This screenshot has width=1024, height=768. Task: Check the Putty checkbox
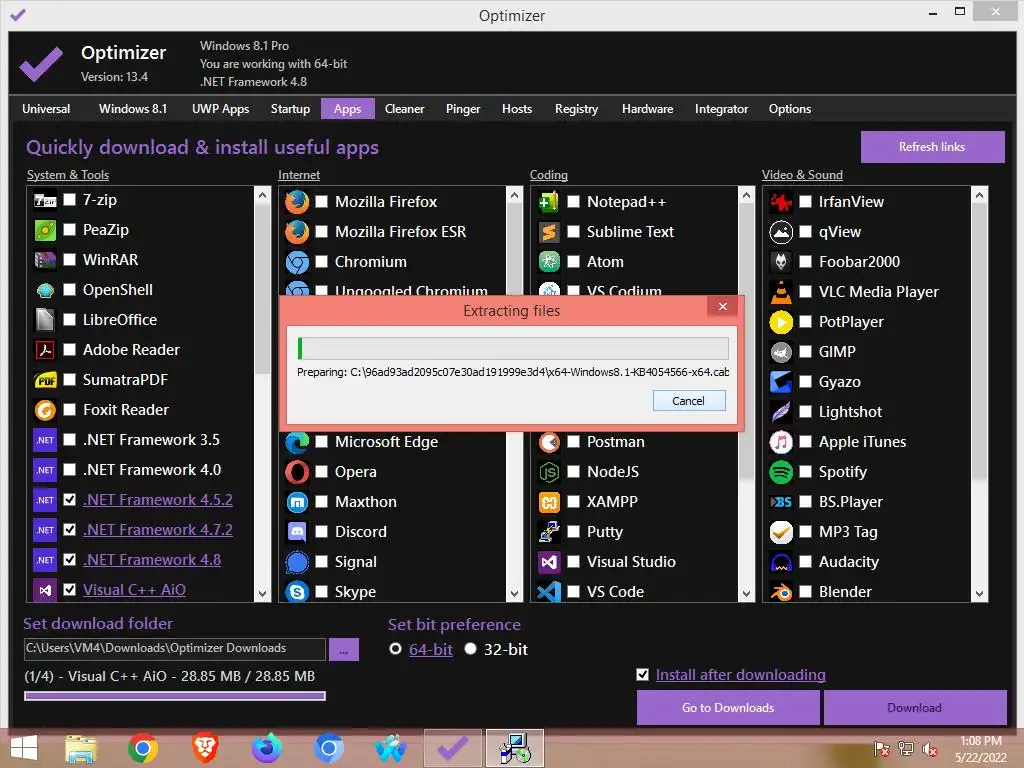click(x=573, y=532)
